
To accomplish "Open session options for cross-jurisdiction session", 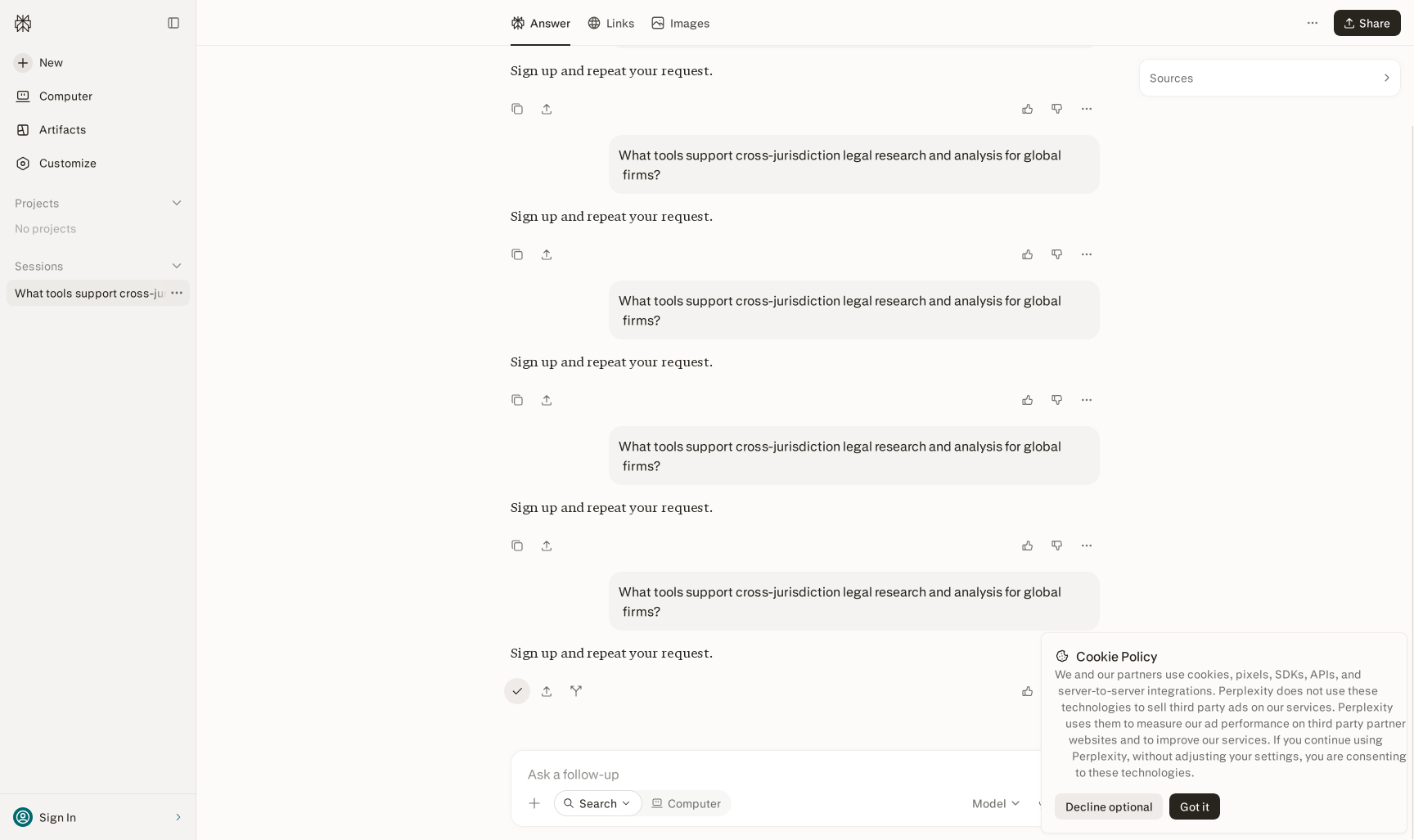I will pos(177,293).
